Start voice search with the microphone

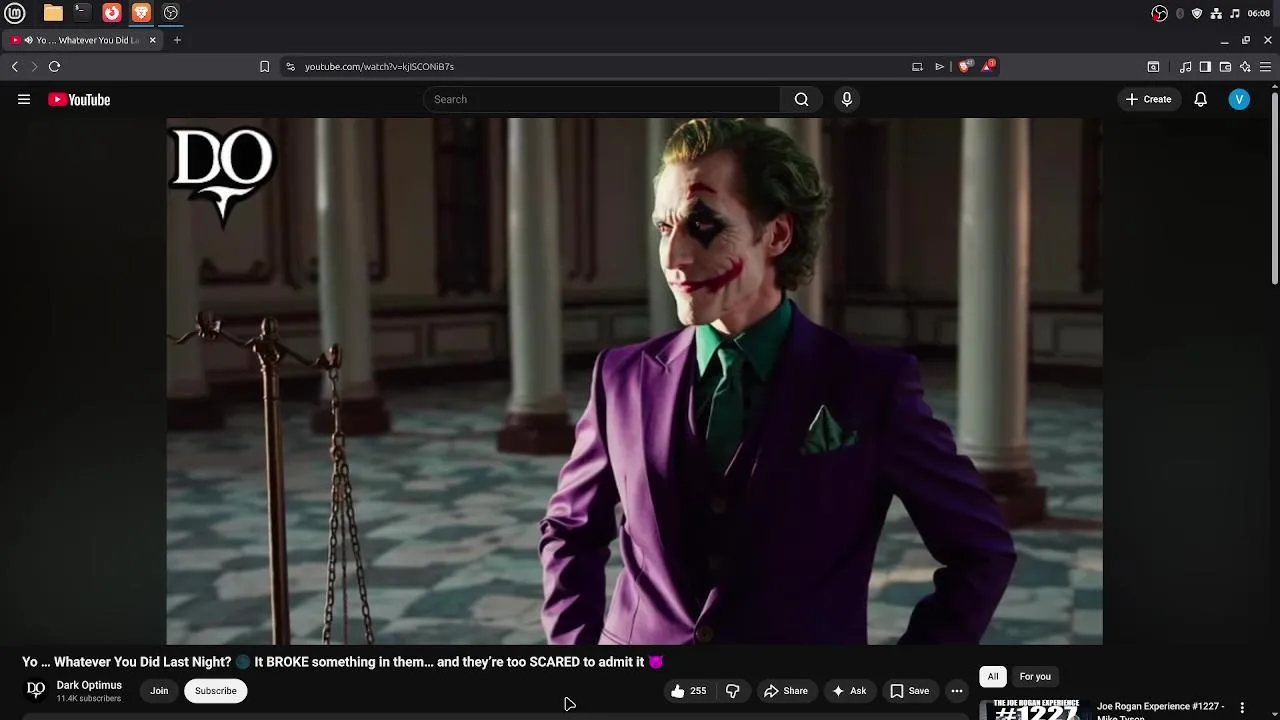tap(847, 99)
